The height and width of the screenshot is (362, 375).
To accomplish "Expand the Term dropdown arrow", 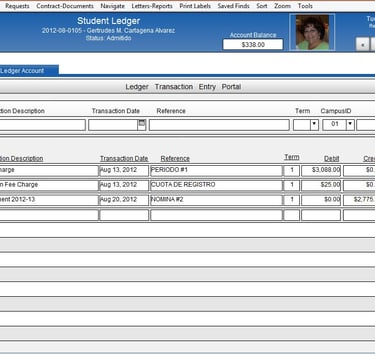I will pos(314,125).
